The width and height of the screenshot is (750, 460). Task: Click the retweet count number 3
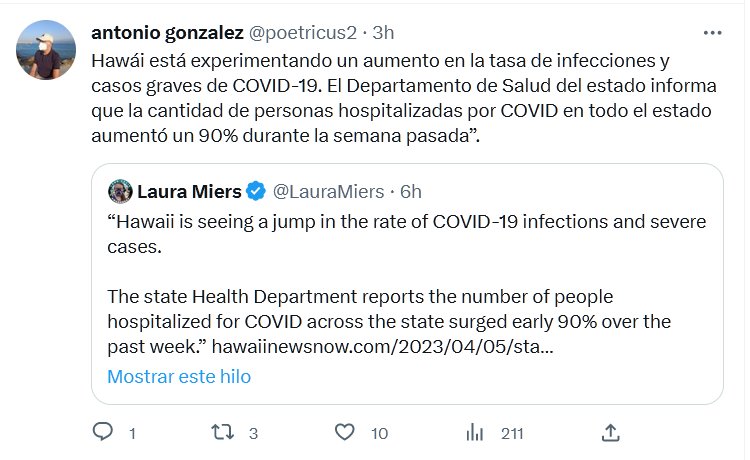(x=253, y=433)
